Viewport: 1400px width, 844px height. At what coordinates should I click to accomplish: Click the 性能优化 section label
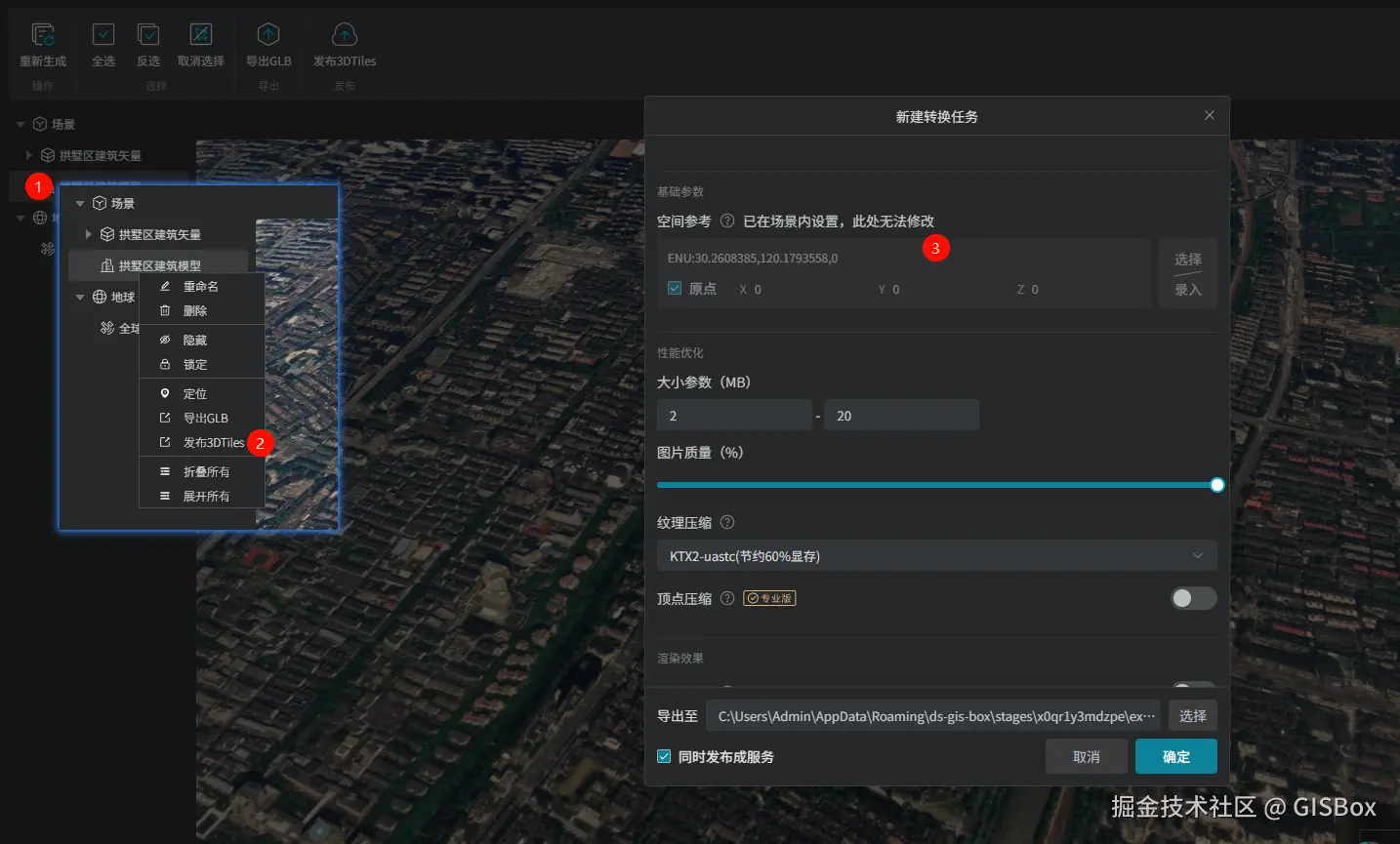[x=680, y=352]
